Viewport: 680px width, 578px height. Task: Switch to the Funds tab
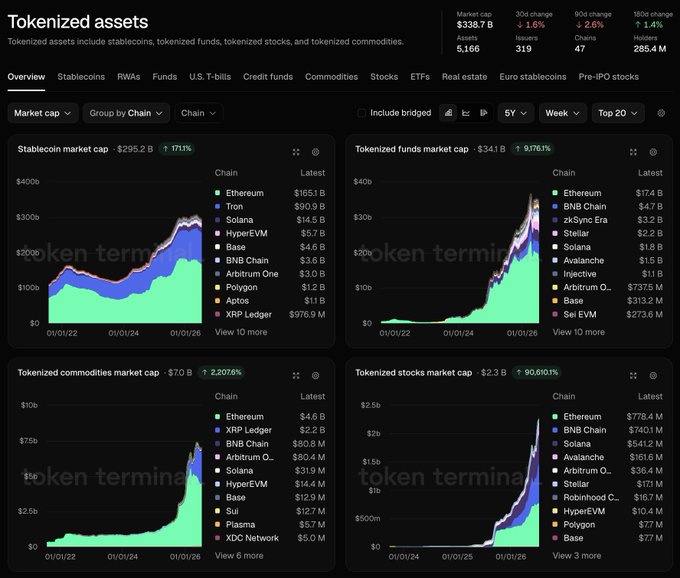click(164, 77)
